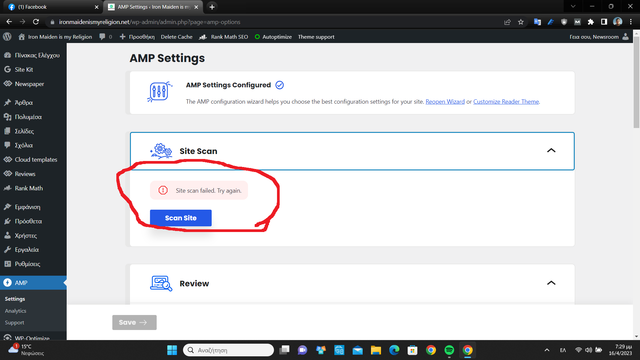Collapse the Review panel chevron

point(551,283)
